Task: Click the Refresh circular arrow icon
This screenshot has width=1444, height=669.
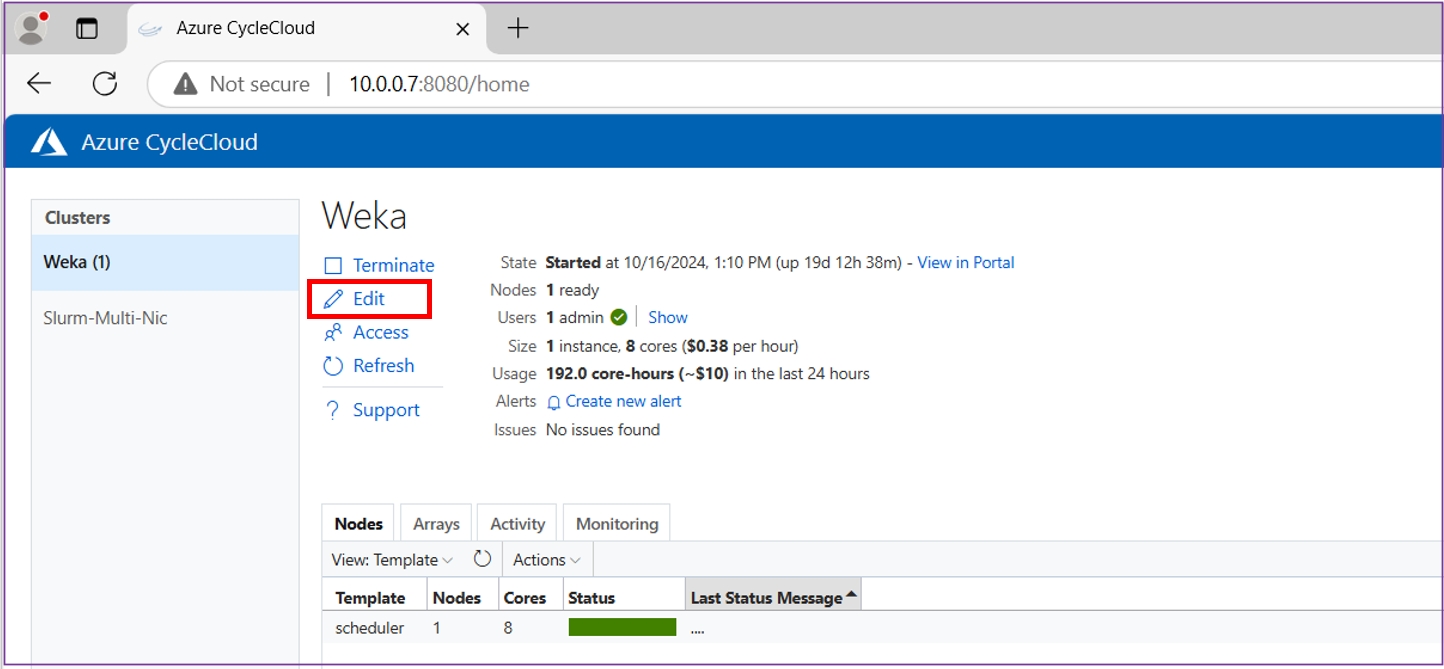Action: click(334, 366)
